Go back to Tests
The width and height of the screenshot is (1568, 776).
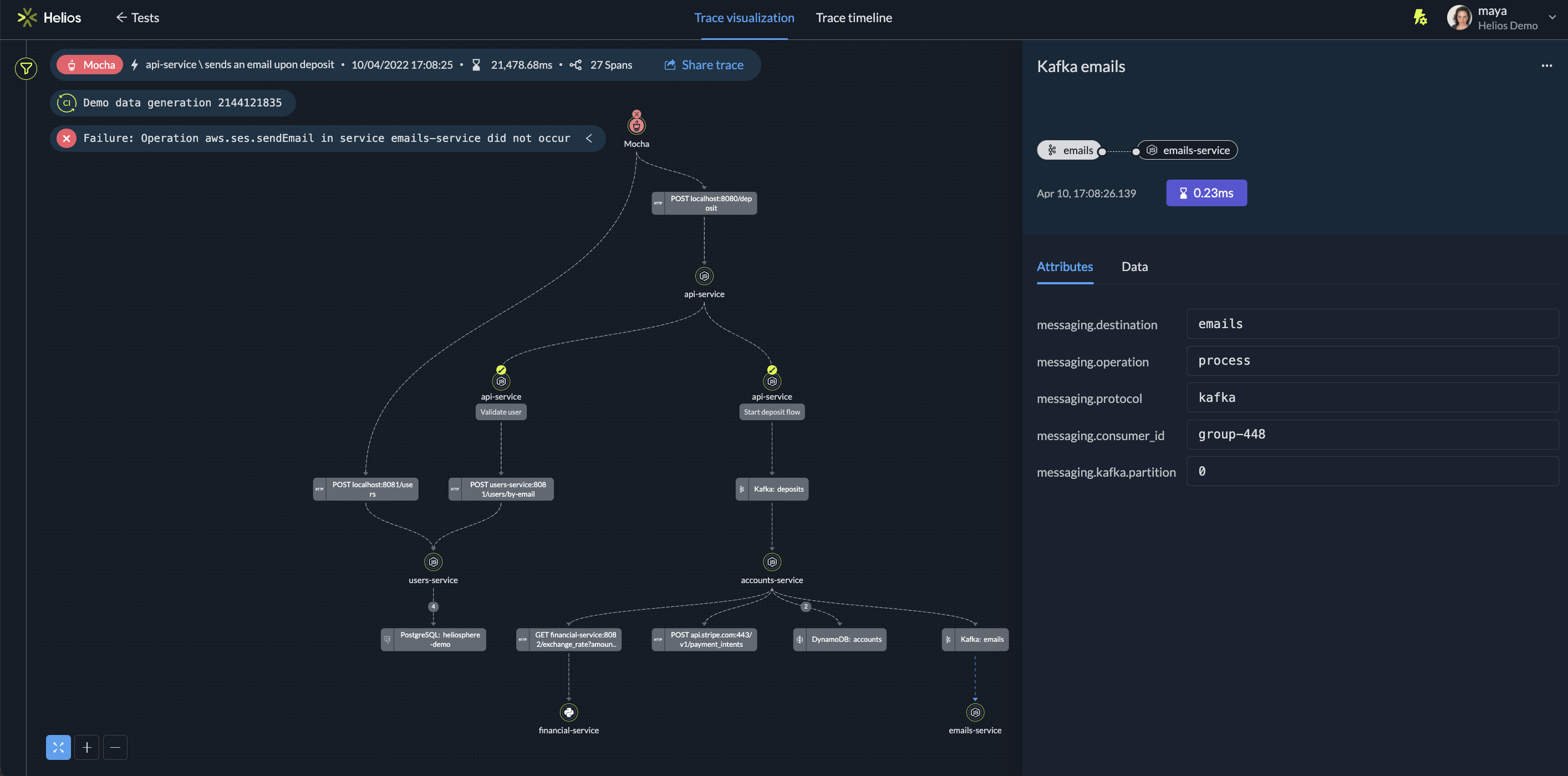[x=138, y=18]
